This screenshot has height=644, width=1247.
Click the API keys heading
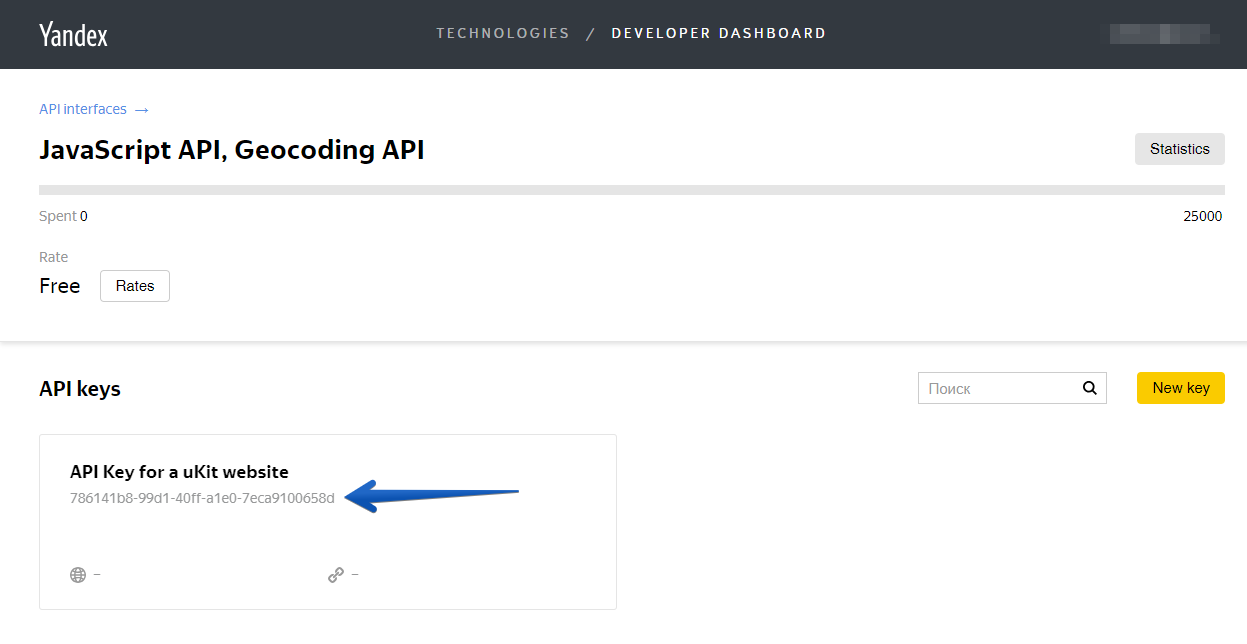click(x=80, y=389)
